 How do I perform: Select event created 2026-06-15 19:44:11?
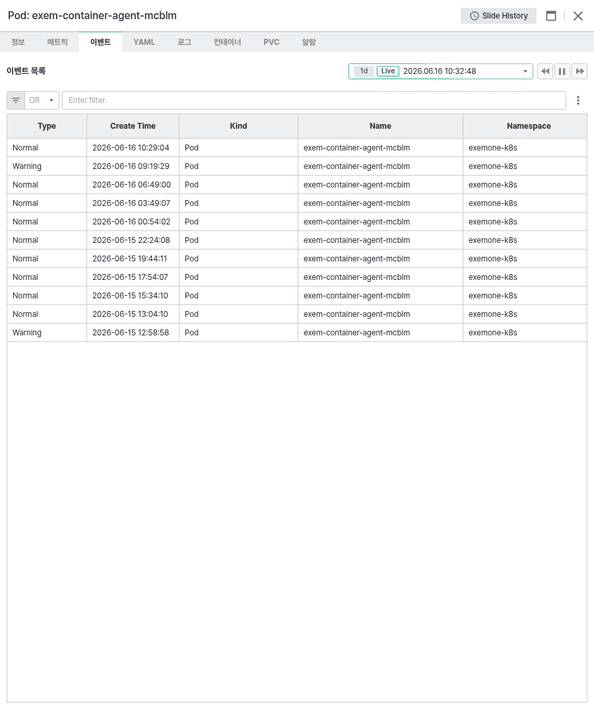[x=297, y=259]
